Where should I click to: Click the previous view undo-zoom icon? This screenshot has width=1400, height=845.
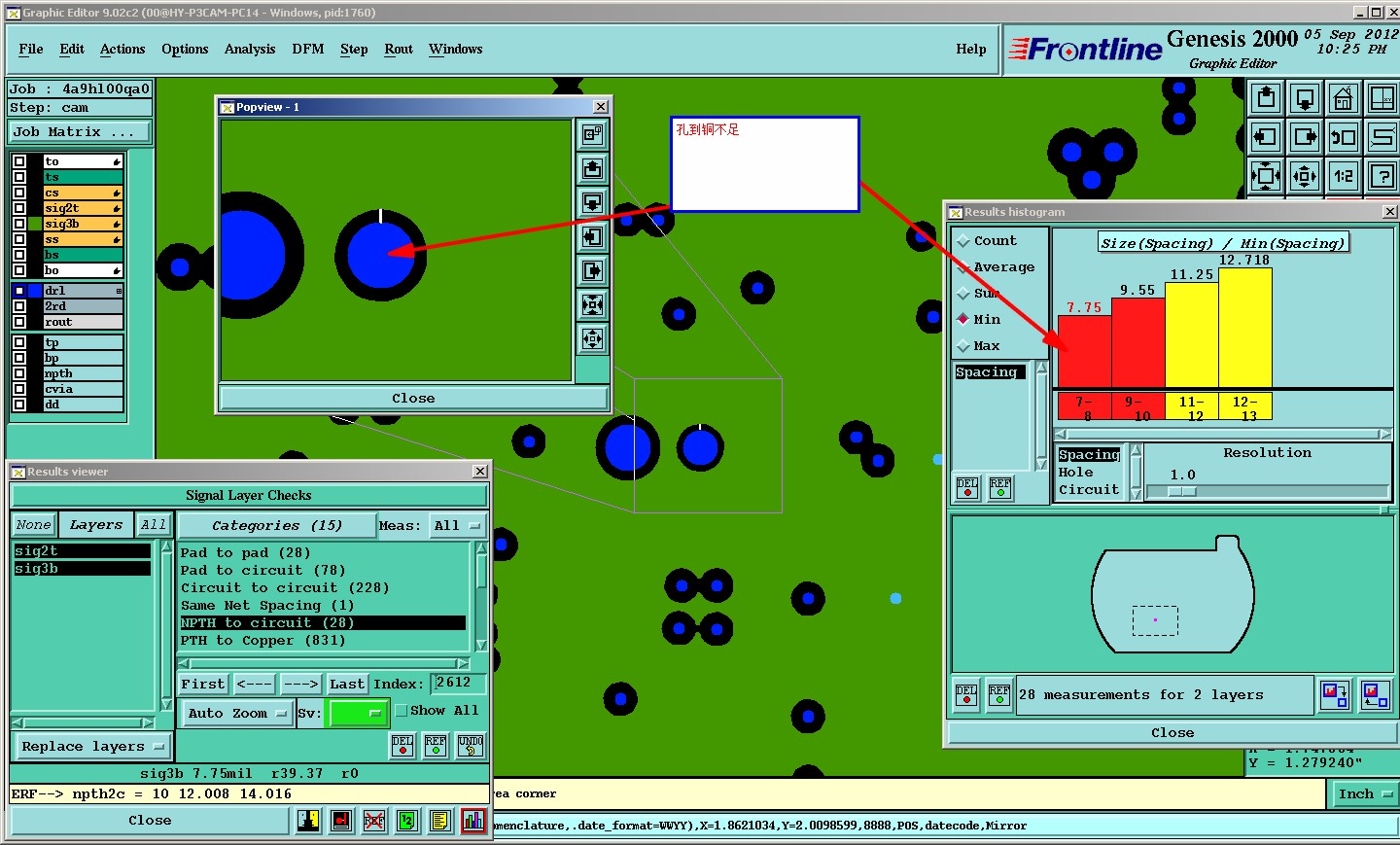point(1344,137)
